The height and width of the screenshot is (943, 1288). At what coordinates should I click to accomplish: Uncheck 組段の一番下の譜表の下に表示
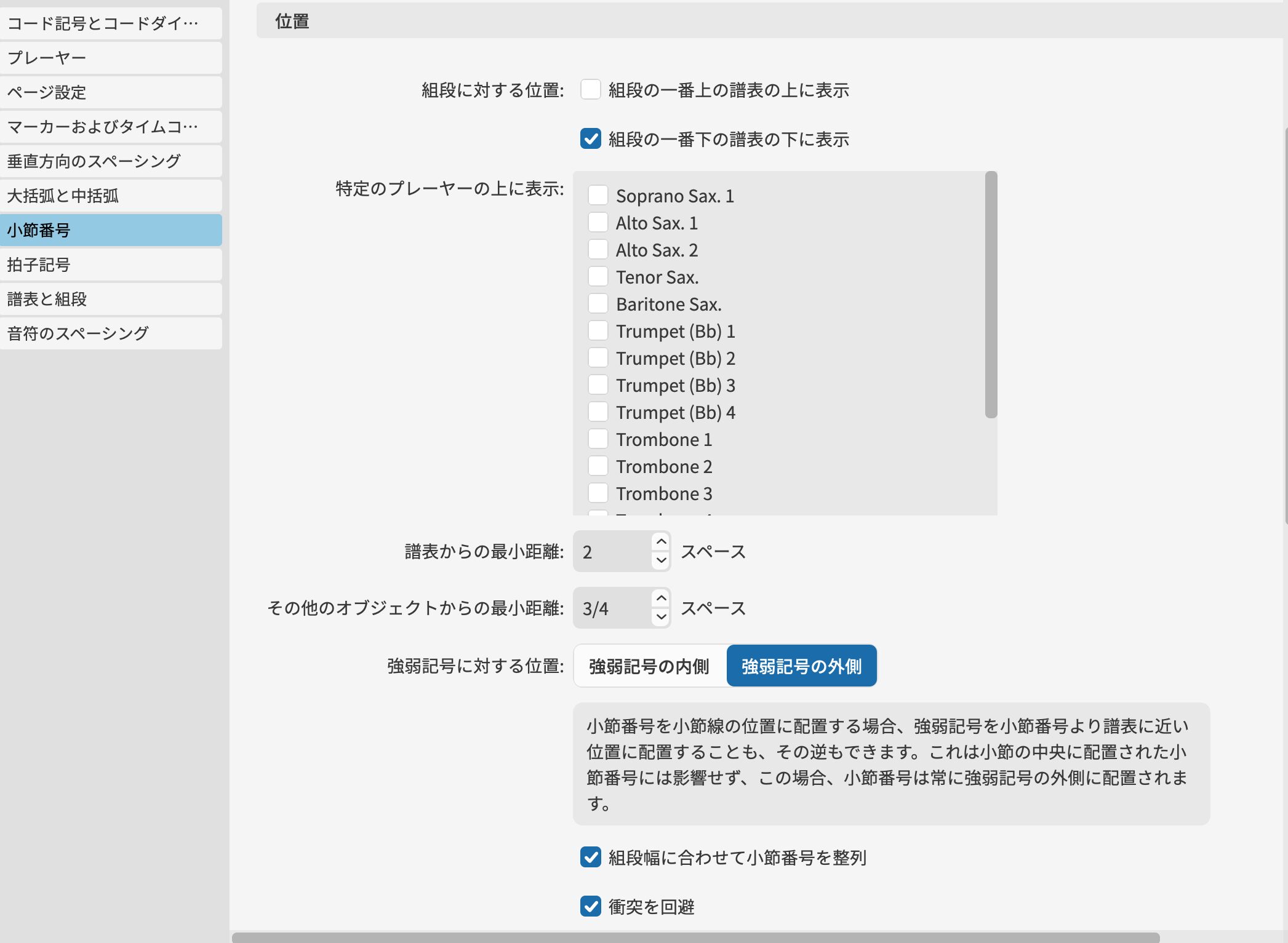[x=590, y=139]
